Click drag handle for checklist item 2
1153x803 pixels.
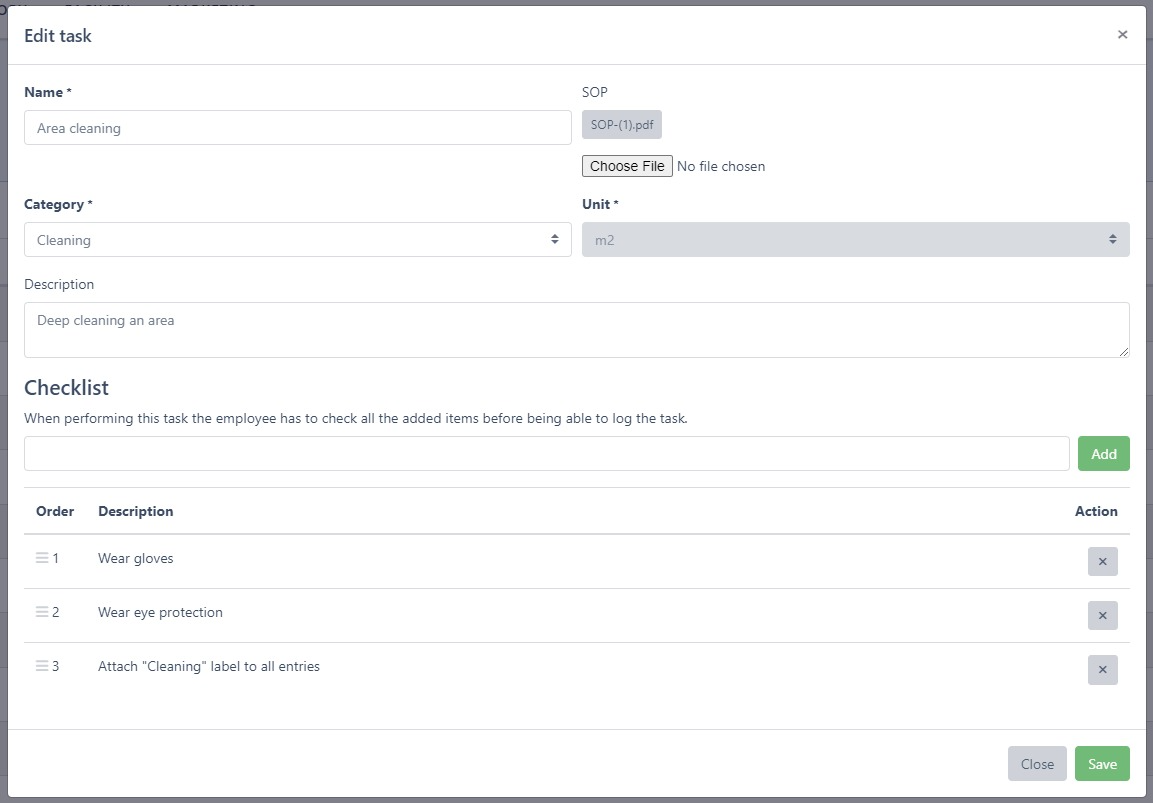click(x=42, y=612)
